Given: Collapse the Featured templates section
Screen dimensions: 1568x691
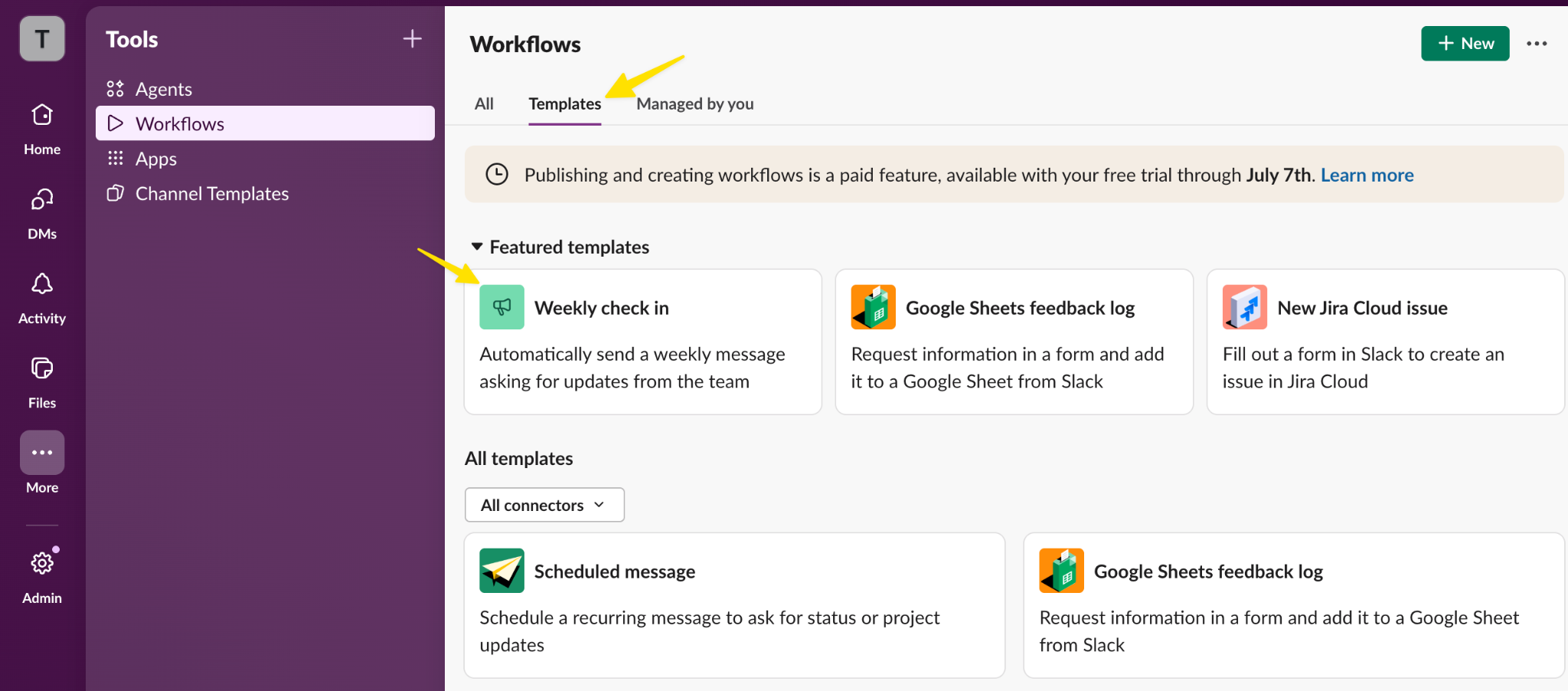Looking at the screenshot, I should click(x=477, y=247).
